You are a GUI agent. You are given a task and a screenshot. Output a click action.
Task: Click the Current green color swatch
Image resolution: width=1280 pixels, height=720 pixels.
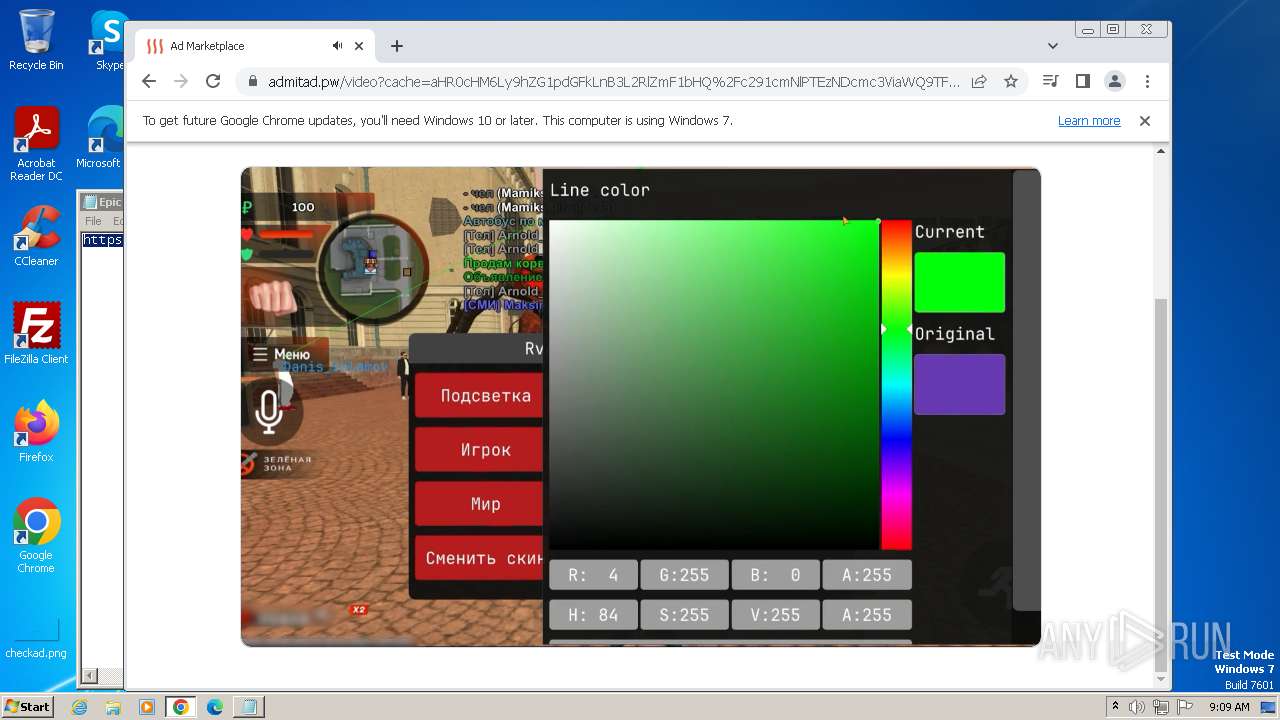click(960, 282)
